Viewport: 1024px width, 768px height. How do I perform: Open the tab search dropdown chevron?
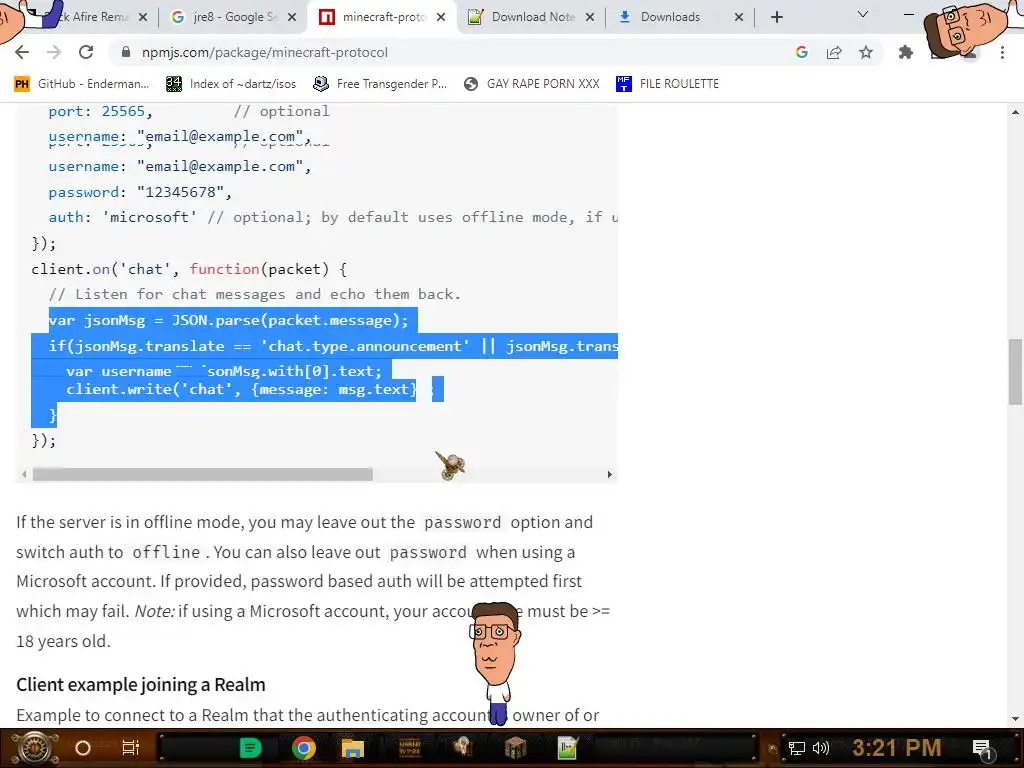863,14
